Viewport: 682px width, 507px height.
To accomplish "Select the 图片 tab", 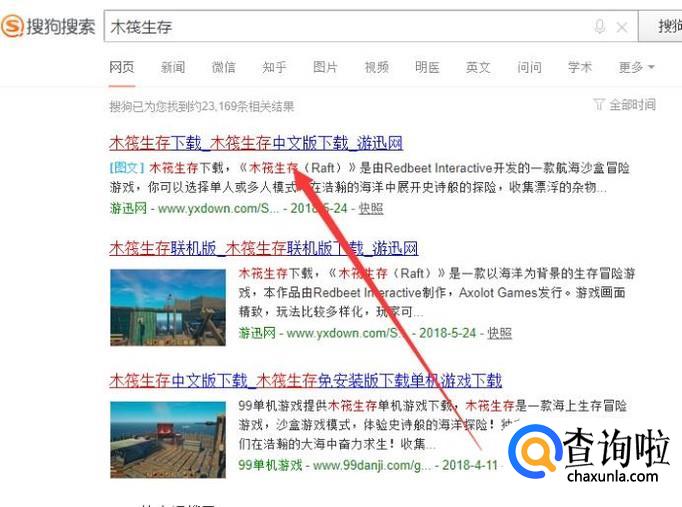I will [325, 67].
